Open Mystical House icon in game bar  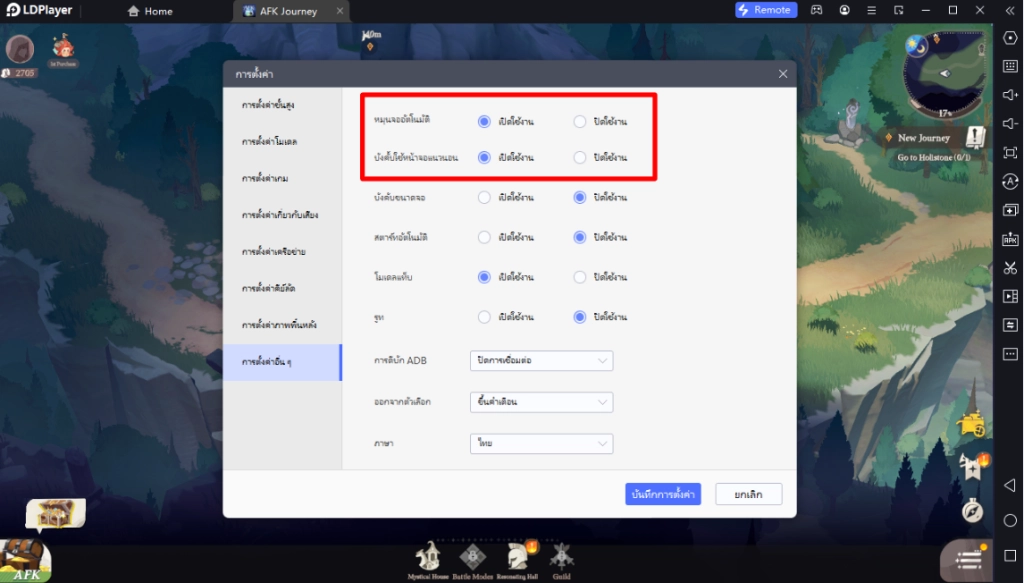point(428,560)
